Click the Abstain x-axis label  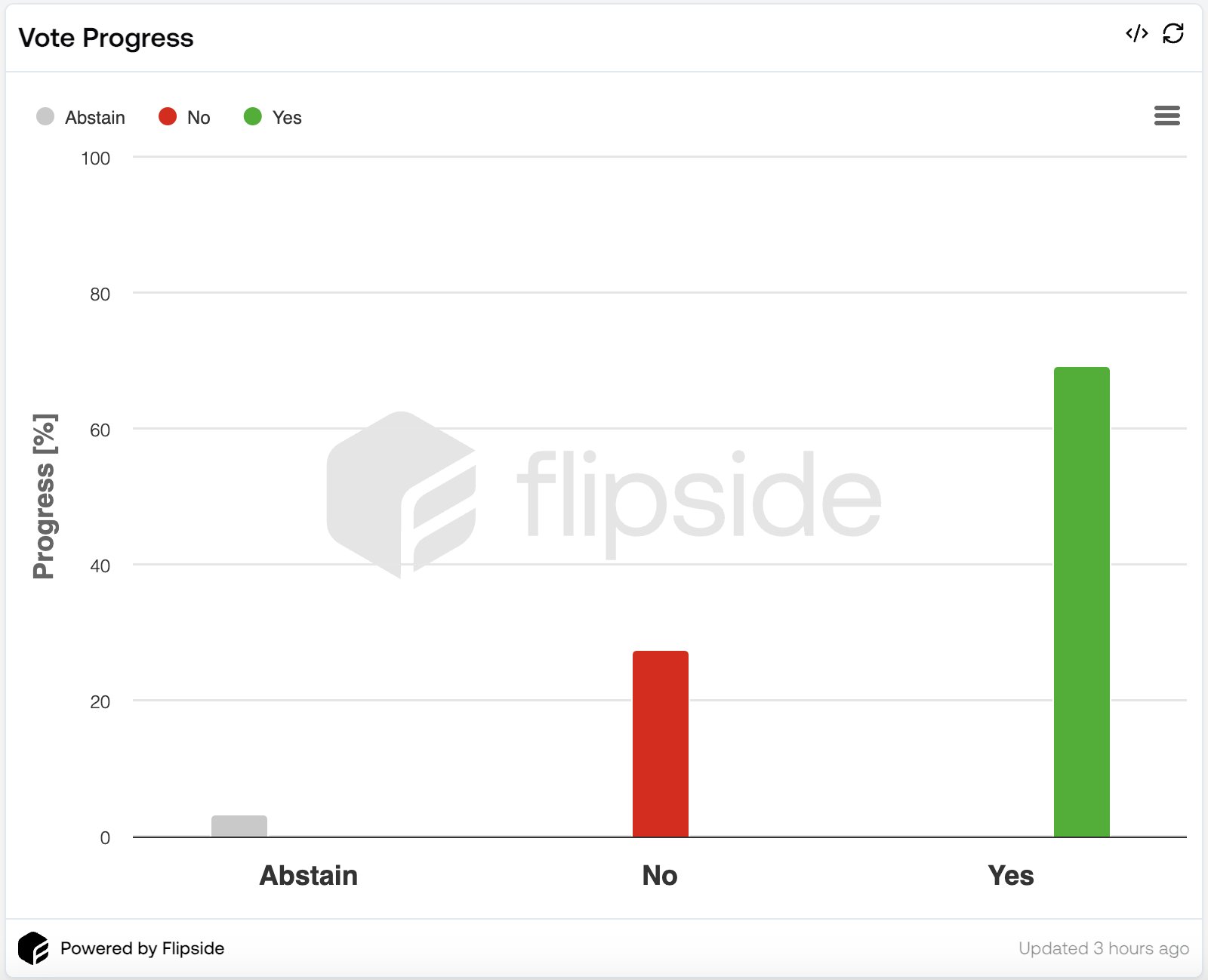(x=309, y=875)
